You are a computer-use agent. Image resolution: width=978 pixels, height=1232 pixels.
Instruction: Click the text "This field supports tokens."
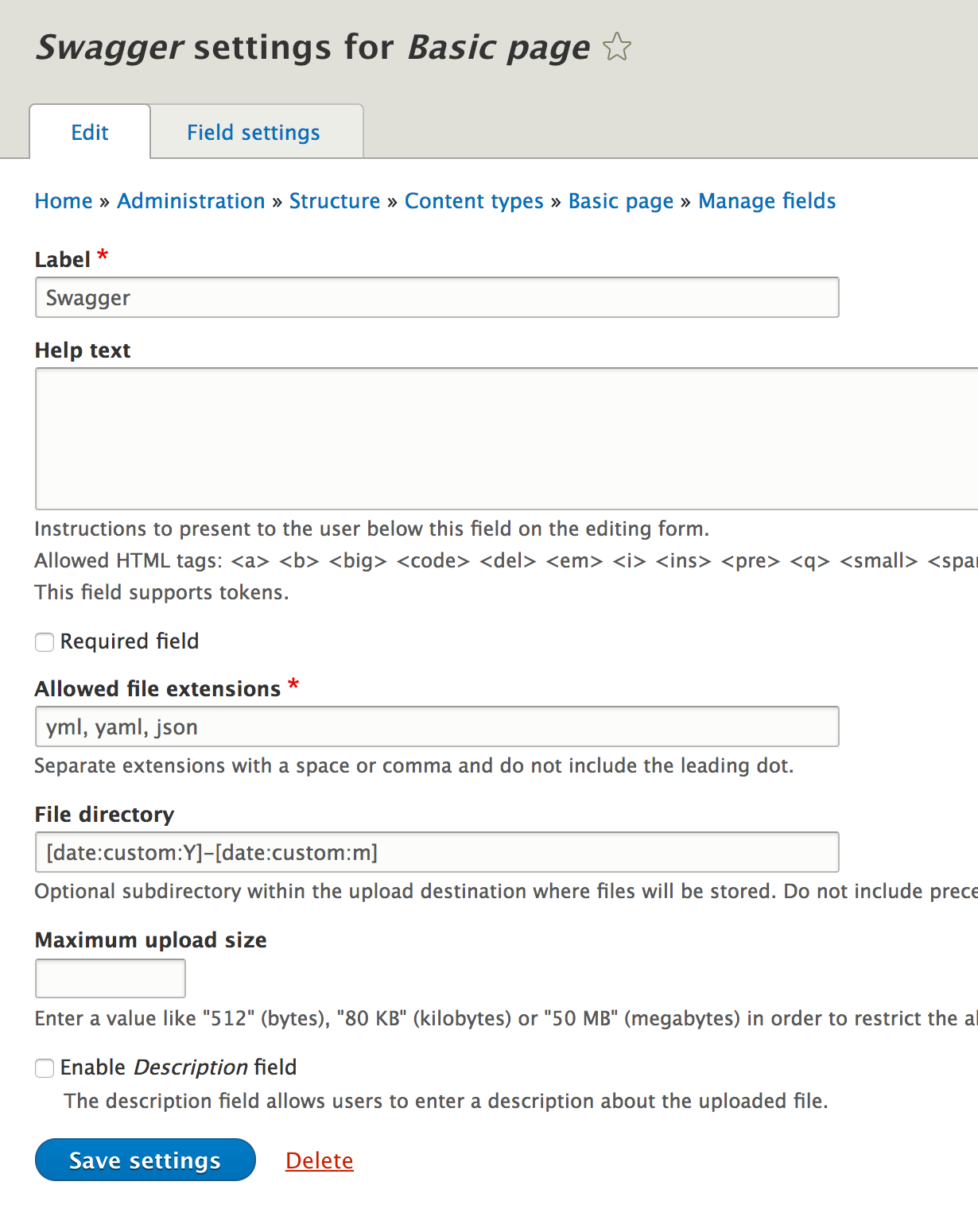(x=161, y=592)
